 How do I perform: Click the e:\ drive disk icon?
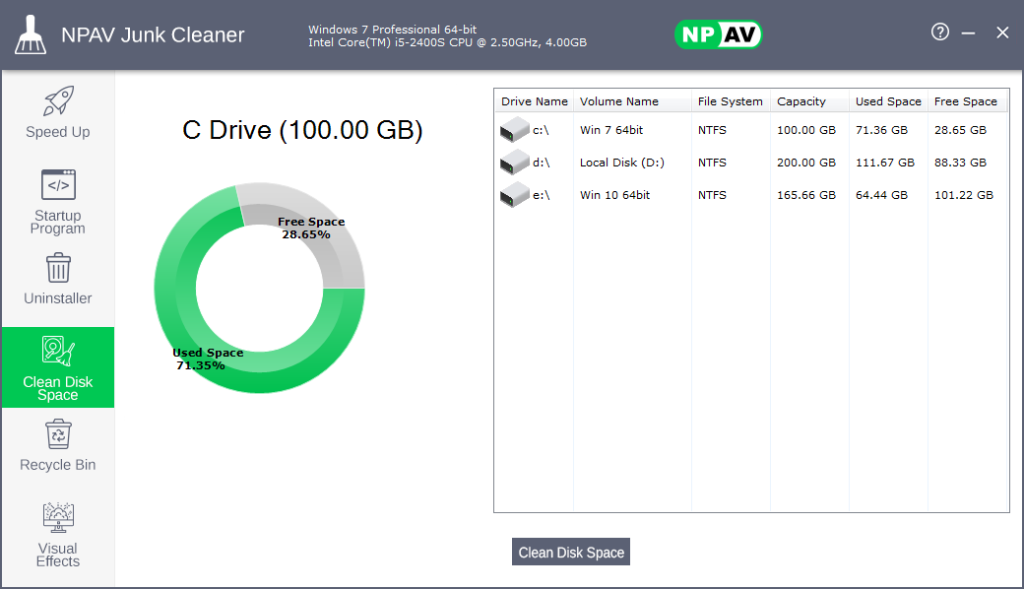point(515,195)
